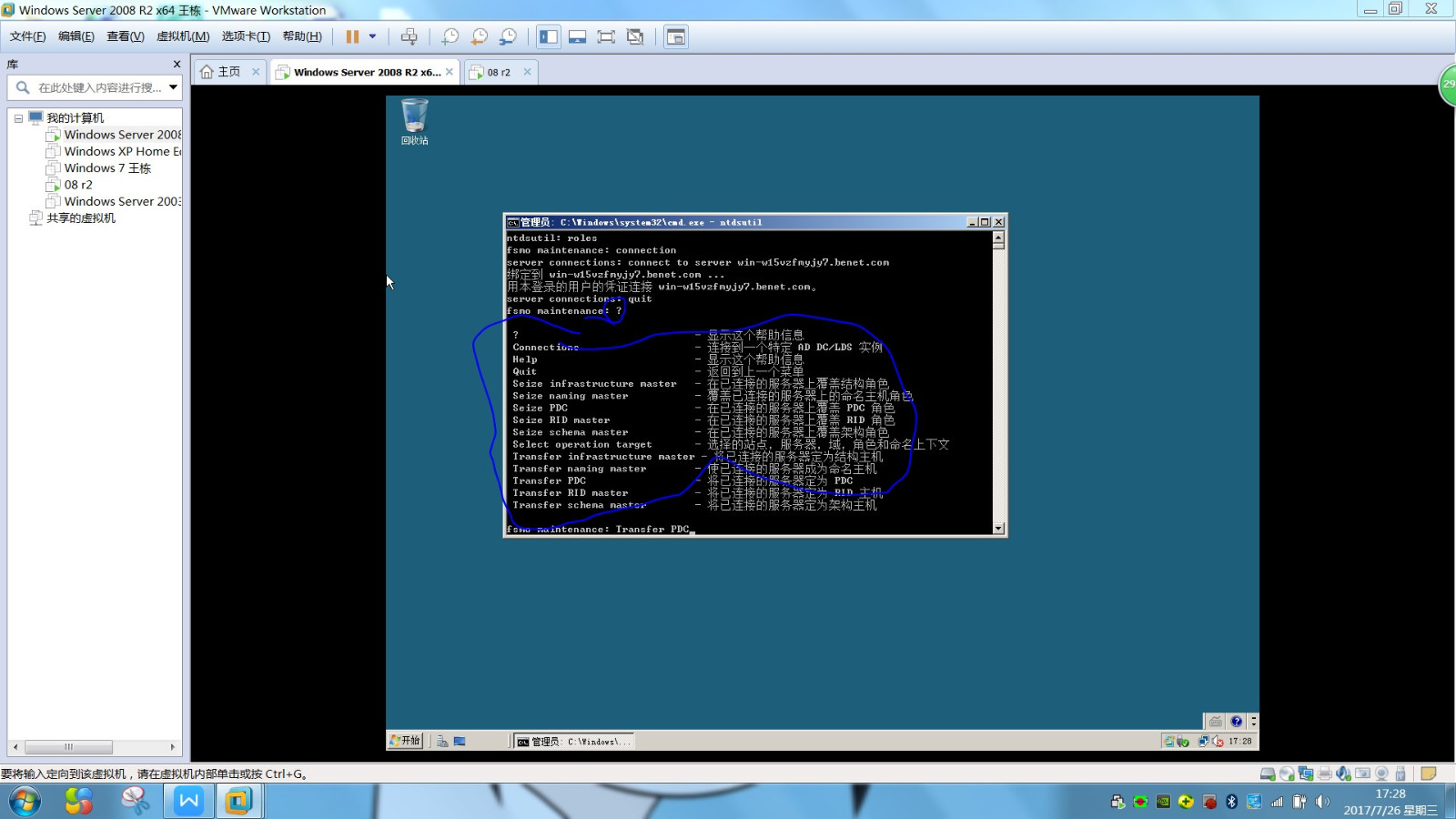Image resolution: width=1456 pixels, height=819 pixels.
Task: Collapse the 我的计算机 tree node
Action: point(18,118)
